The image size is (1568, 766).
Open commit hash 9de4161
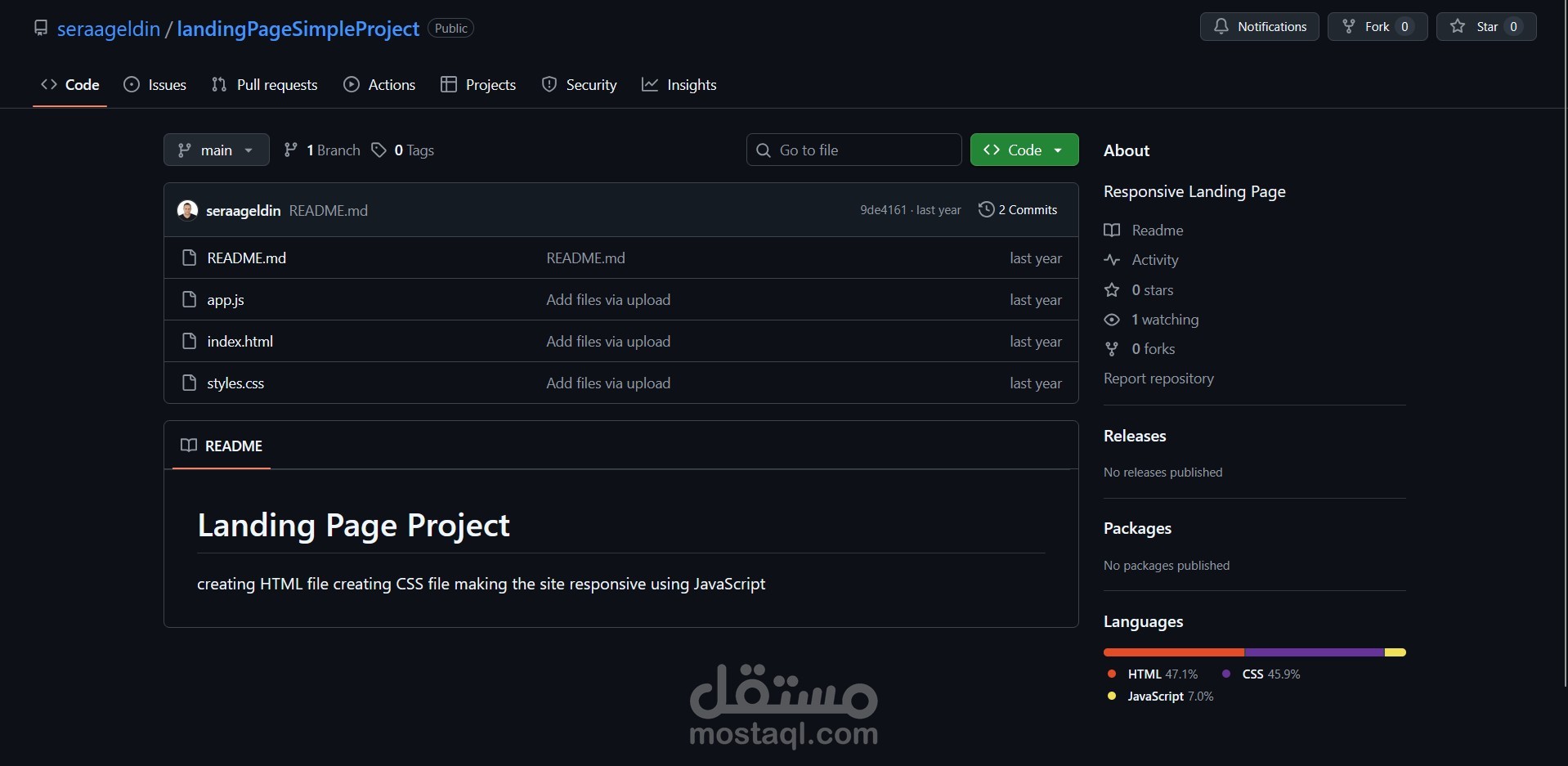pos(883,210)
